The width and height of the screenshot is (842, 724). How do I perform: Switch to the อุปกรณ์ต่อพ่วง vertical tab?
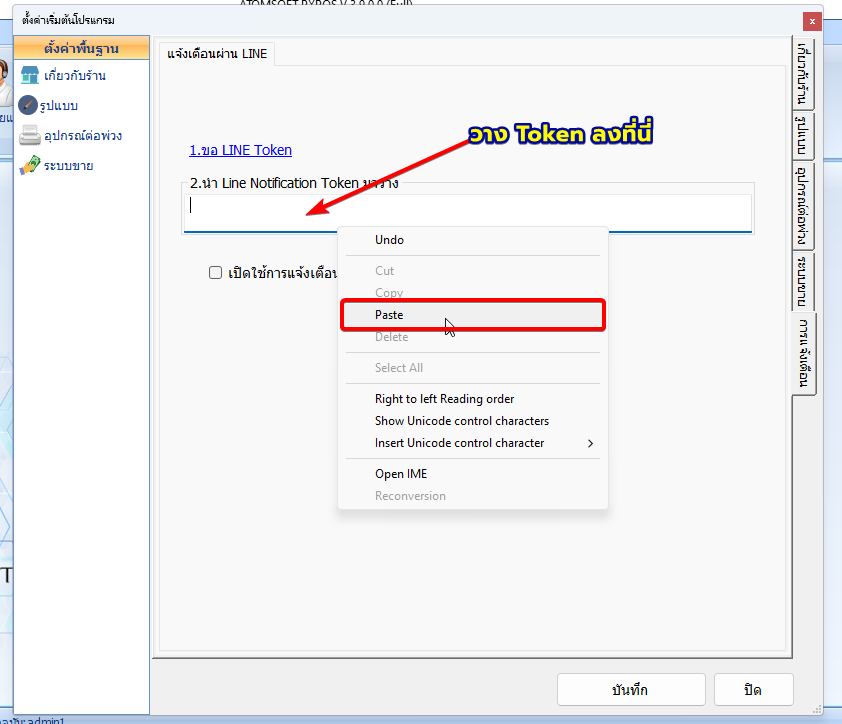pyautogui.click(x=803, y=206)
